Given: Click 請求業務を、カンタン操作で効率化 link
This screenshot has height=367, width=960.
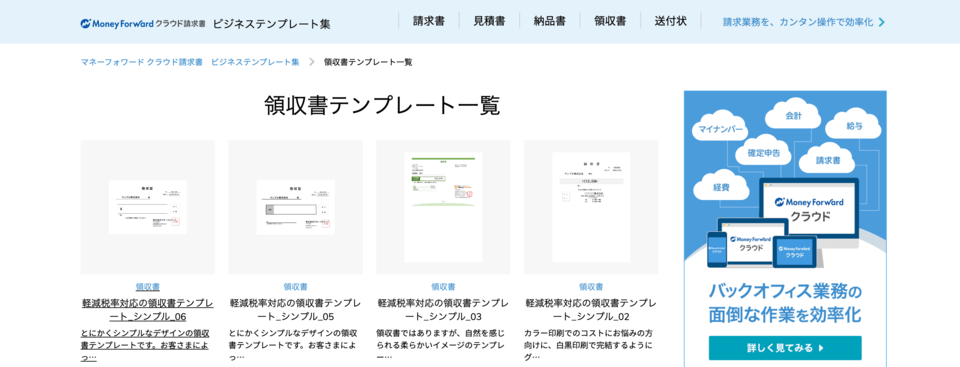Looking at the screenshot, I should click(x=798, y=22).
